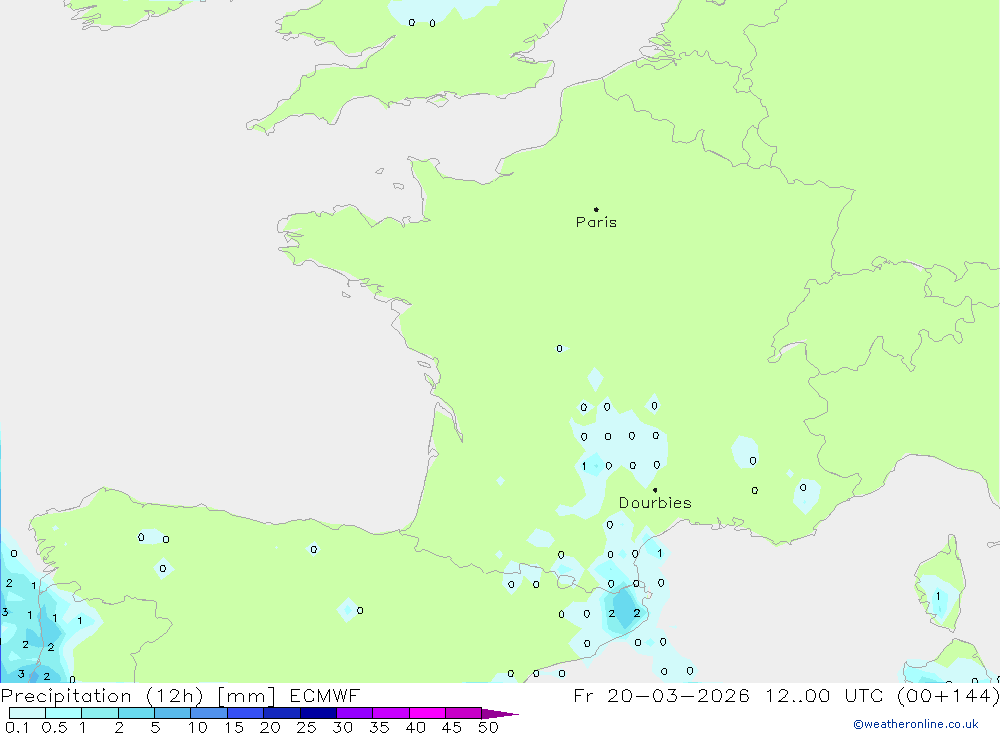Select the 0.1–0.5 mm legend swatch

point(27,713)
